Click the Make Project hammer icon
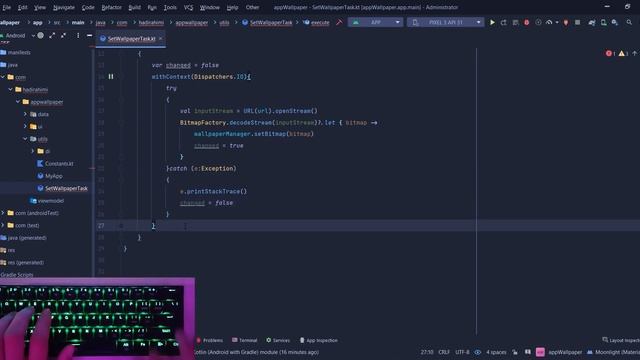 tap(339, 22)
